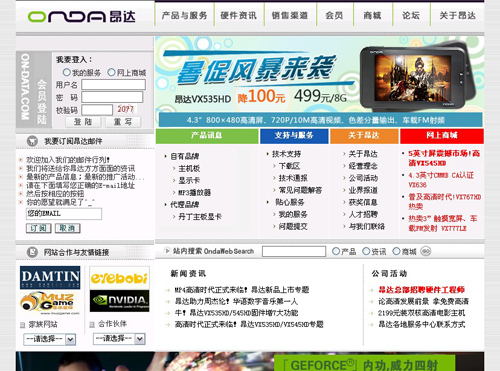The height and width of the screenshot is (371, 500).
Task: Click the 用户名 input field
Action: pyautogui.click(x=113, y=85)
